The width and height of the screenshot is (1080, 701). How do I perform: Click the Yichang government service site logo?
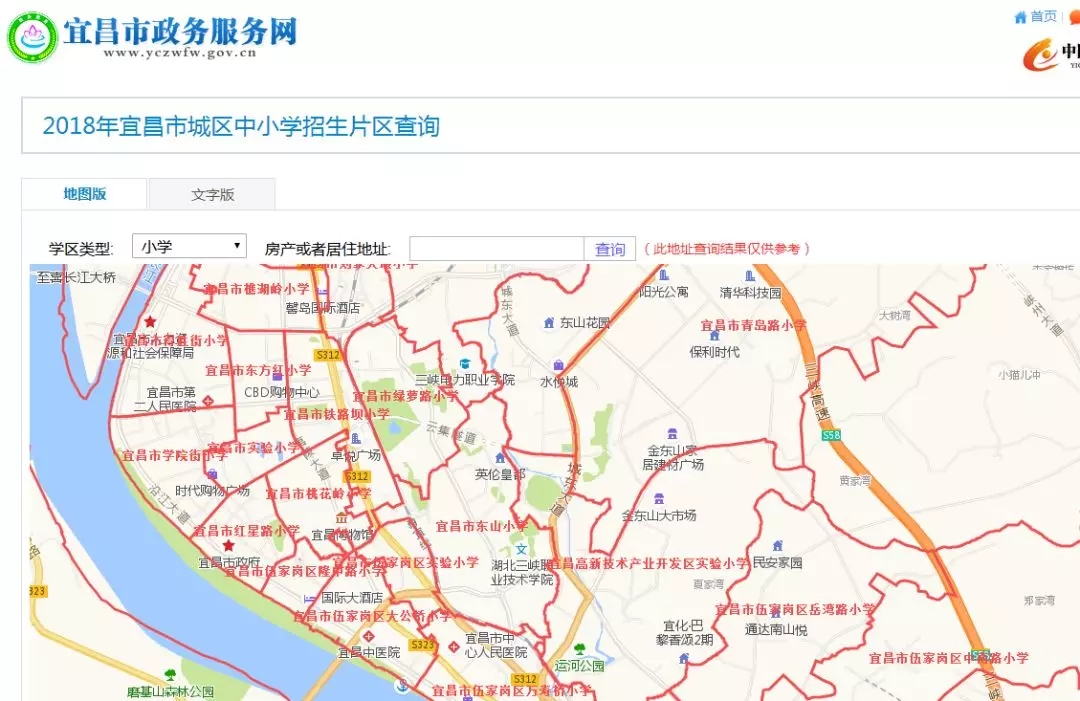[32, 37]
